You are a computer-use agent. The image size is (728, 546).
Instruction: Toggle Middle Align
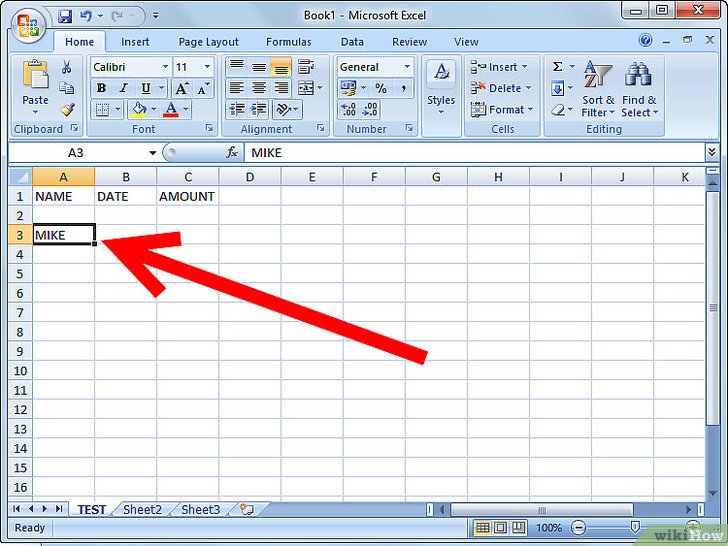(x=259, y=66)
